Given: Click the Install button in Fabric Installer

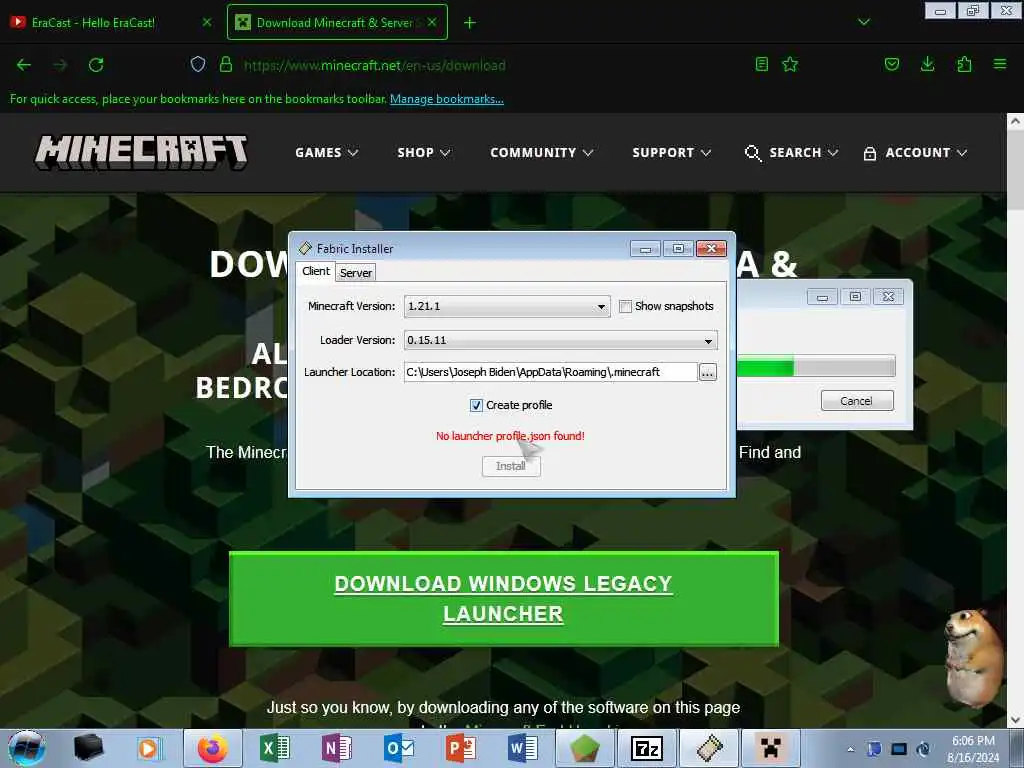Looking at the screenshot, I should pos(511,466).
